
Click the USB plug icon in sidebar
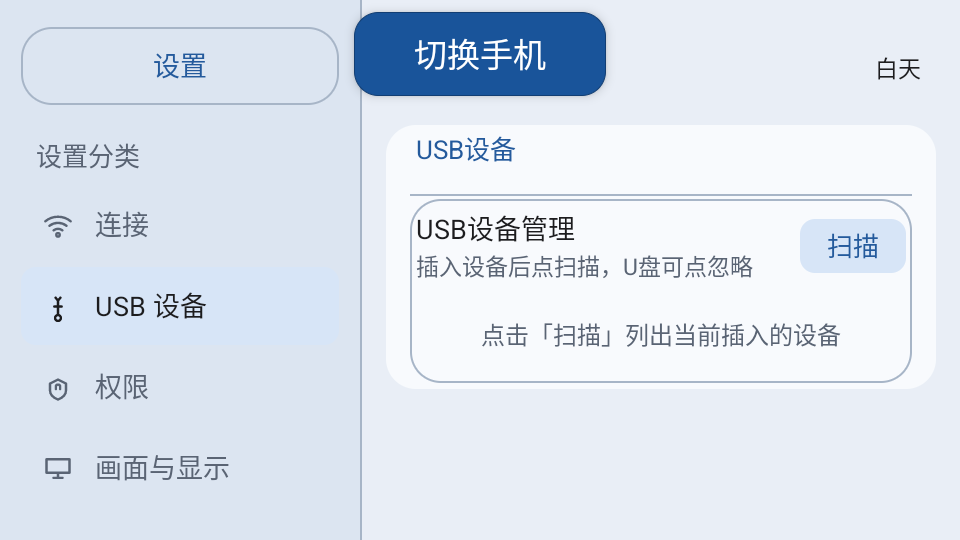click(58, 309)
